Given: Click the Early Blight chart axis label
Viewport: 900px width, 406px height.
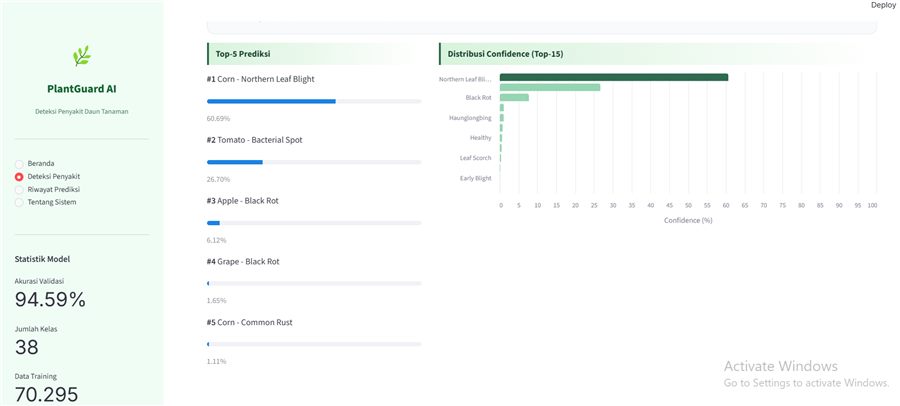Looking at the screenshot, I should 475,178.
